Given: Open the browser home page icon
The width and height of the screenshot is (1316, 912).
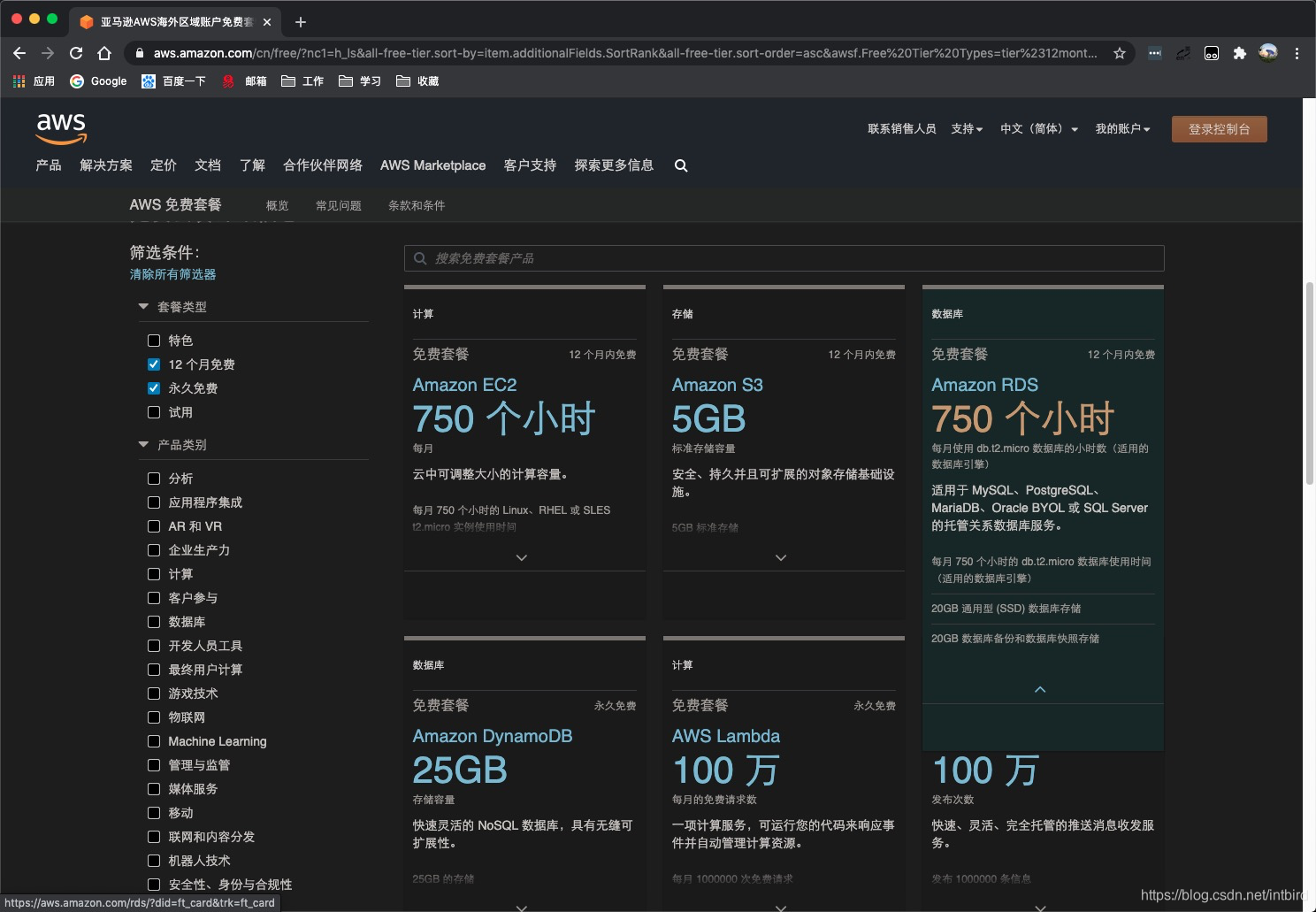Looking at the screenshot, I should (x=104, y=53).
